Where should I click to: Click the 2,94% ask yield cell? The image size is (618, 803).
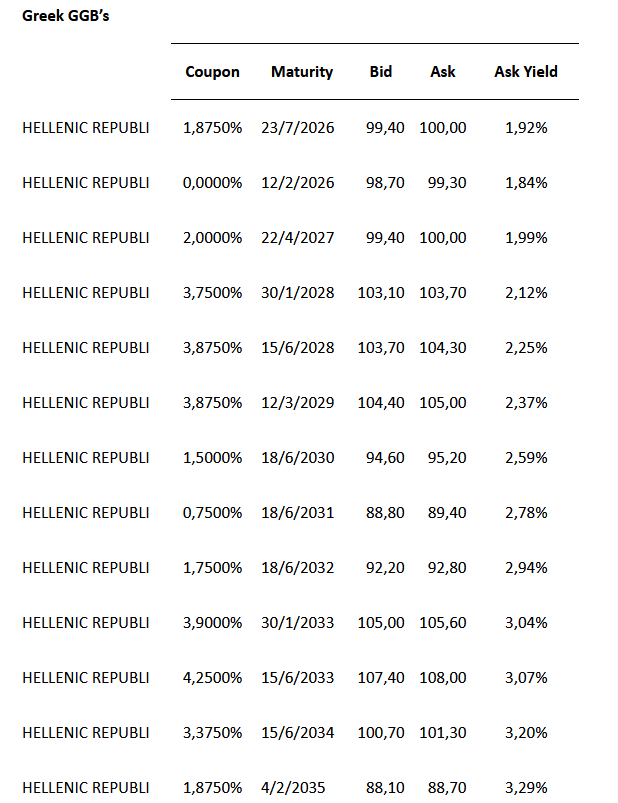526,568
